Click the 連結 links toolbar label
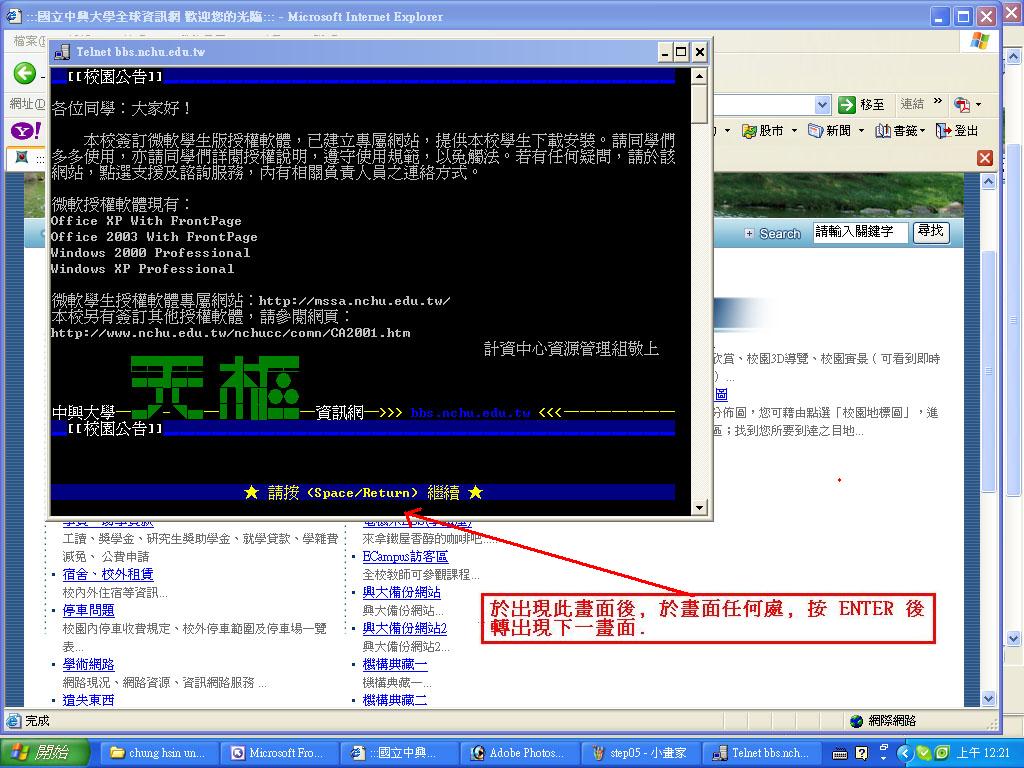The height and width of the screenshot is (768, 1024). 912,104
